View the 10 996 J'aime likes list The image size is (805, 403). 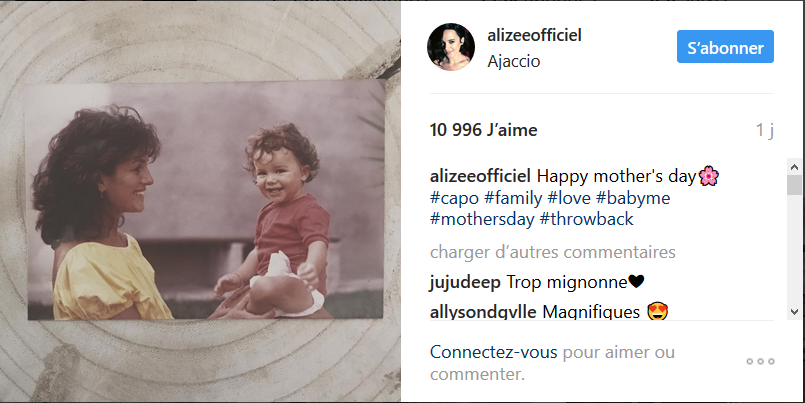[484, 130]
